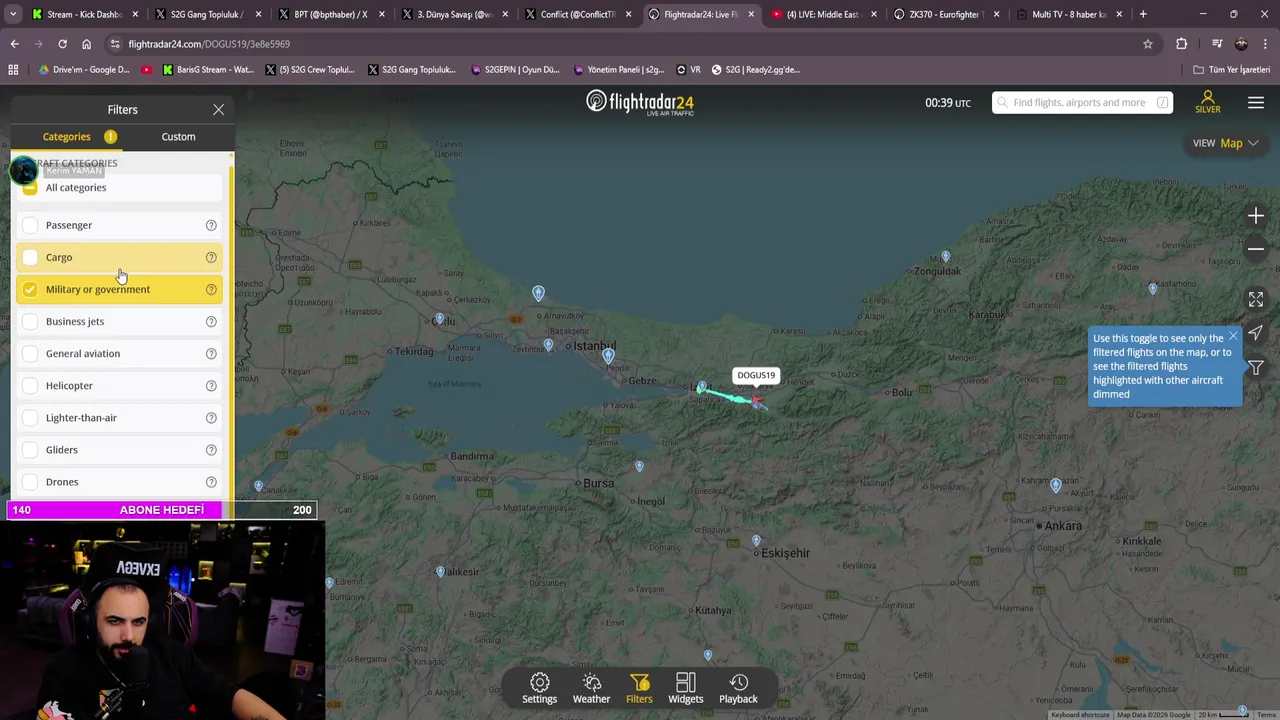Reload the page

tap(62, 44)
